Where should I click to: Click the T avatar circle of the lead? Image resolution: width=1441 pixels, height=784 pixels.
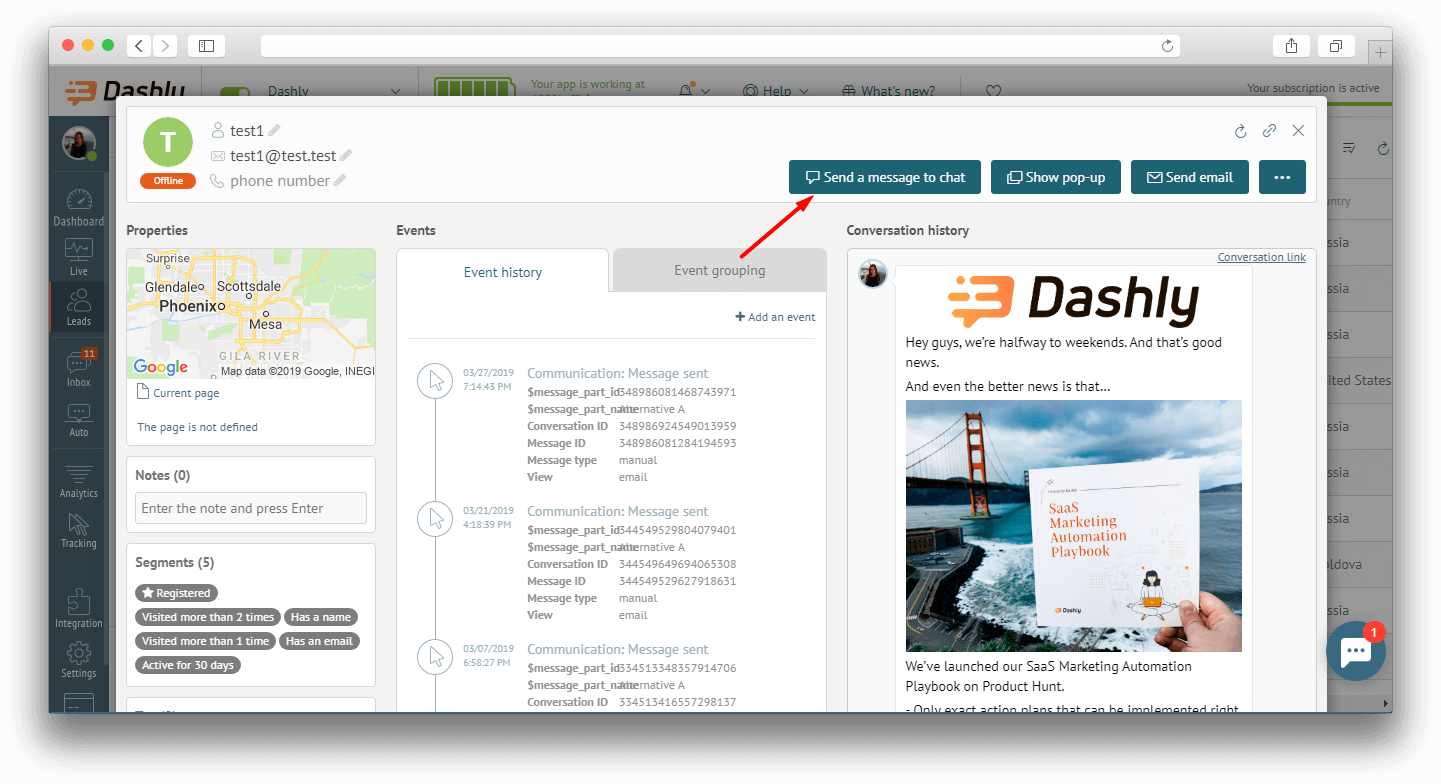pos(168,142)
